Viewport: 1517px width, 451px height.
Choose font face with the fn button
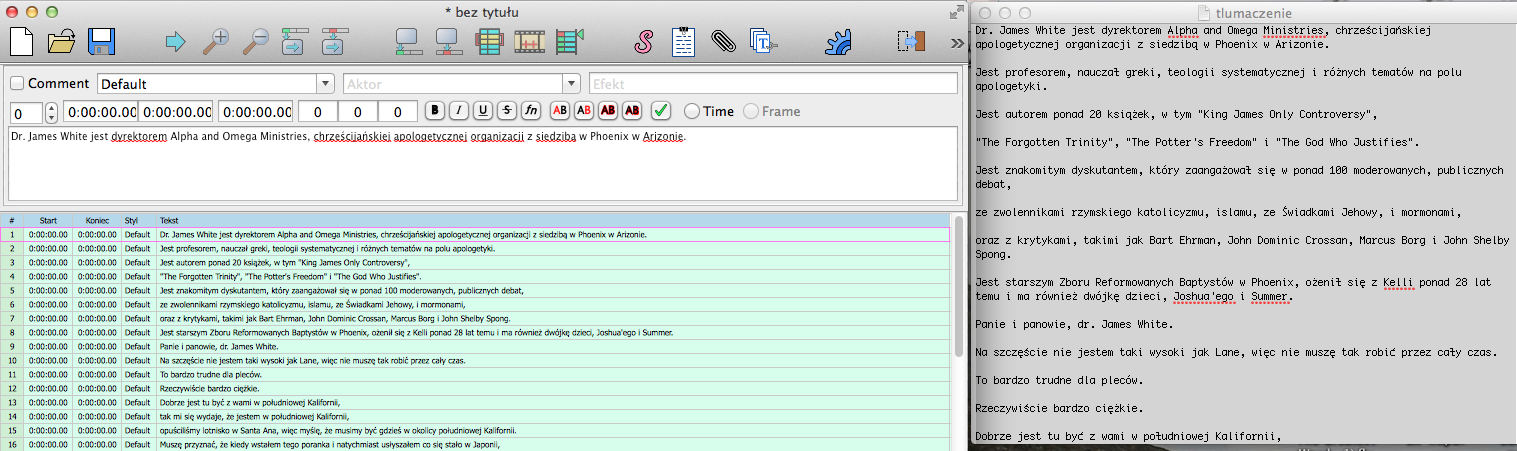tap(531, 111)
